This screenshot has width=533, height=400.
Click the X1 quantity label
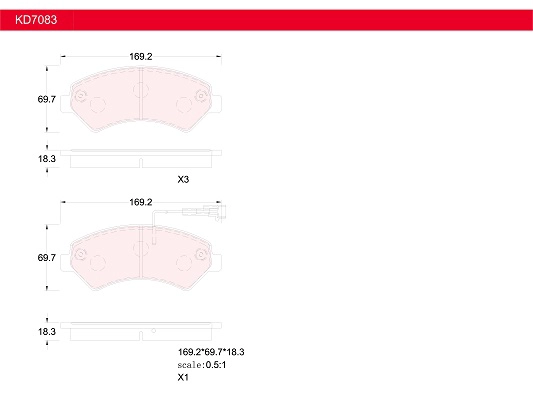(183, 377)
